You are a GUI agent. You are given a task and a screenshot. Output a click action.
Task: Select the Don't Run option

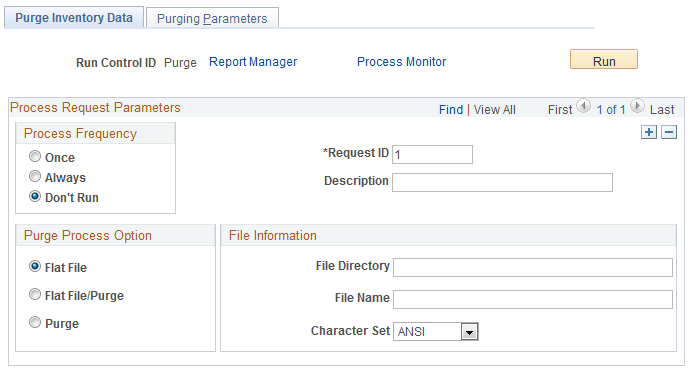35,196
